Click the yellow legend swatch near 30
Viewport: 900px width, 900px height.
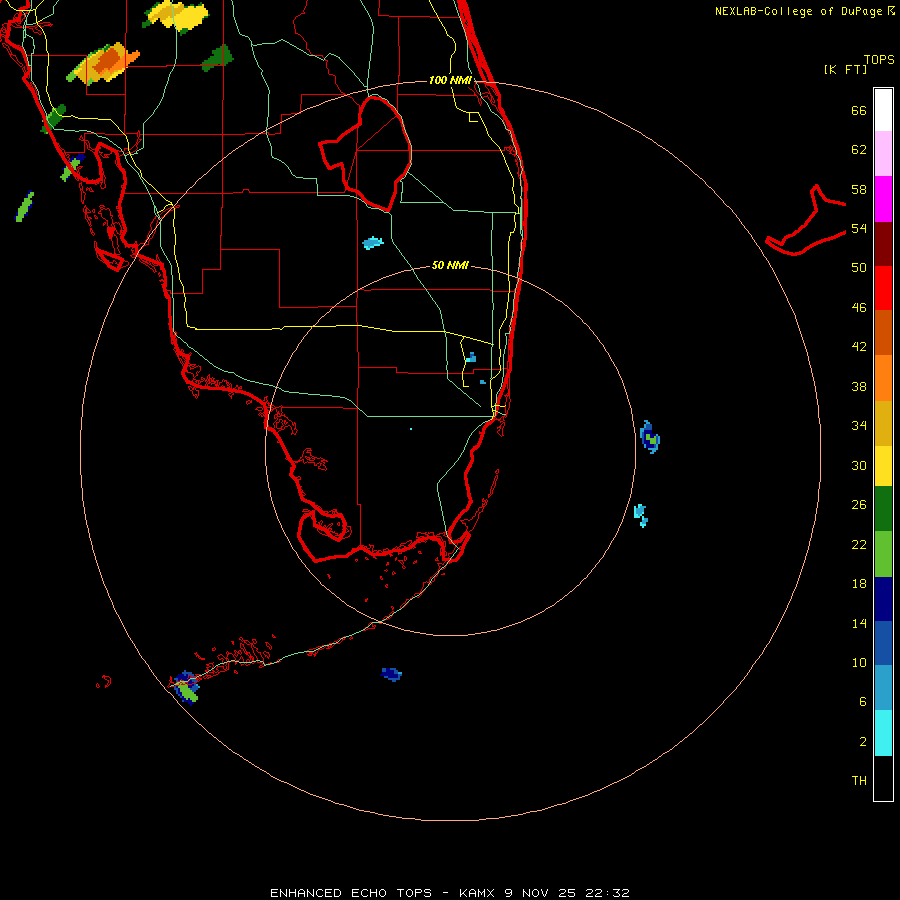[883, 466]
